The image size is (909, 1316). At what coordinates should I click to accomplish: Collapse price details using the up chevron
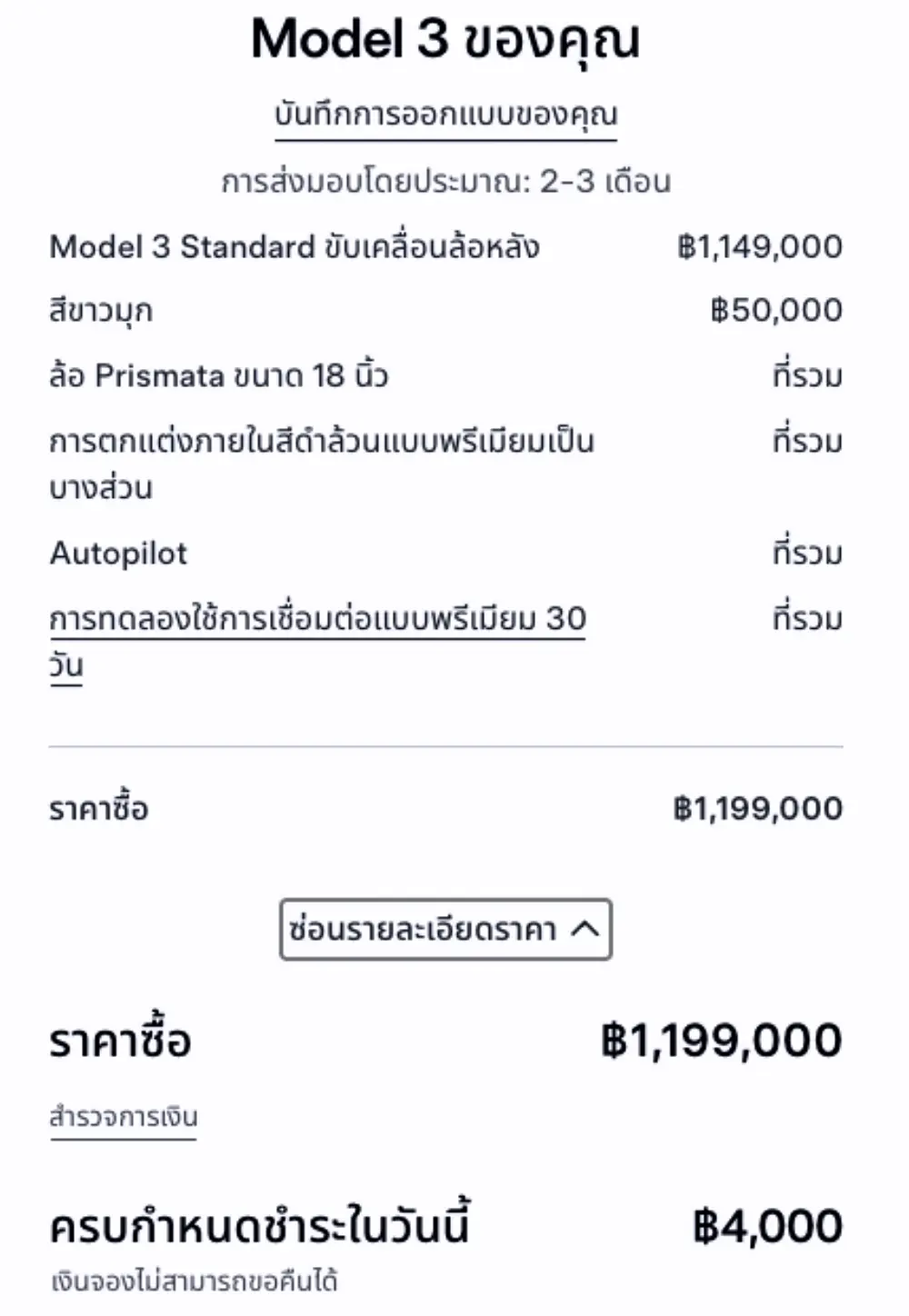click(x=586, y=929)
